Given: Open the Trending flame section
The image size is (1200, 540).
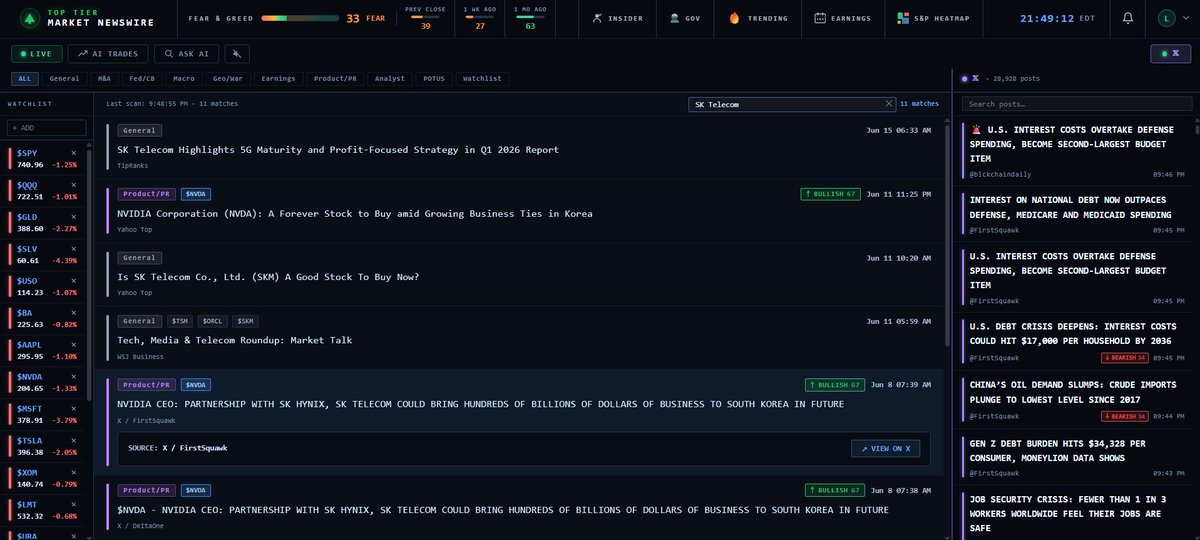Looking at the screenshot, I should point(759,18).
